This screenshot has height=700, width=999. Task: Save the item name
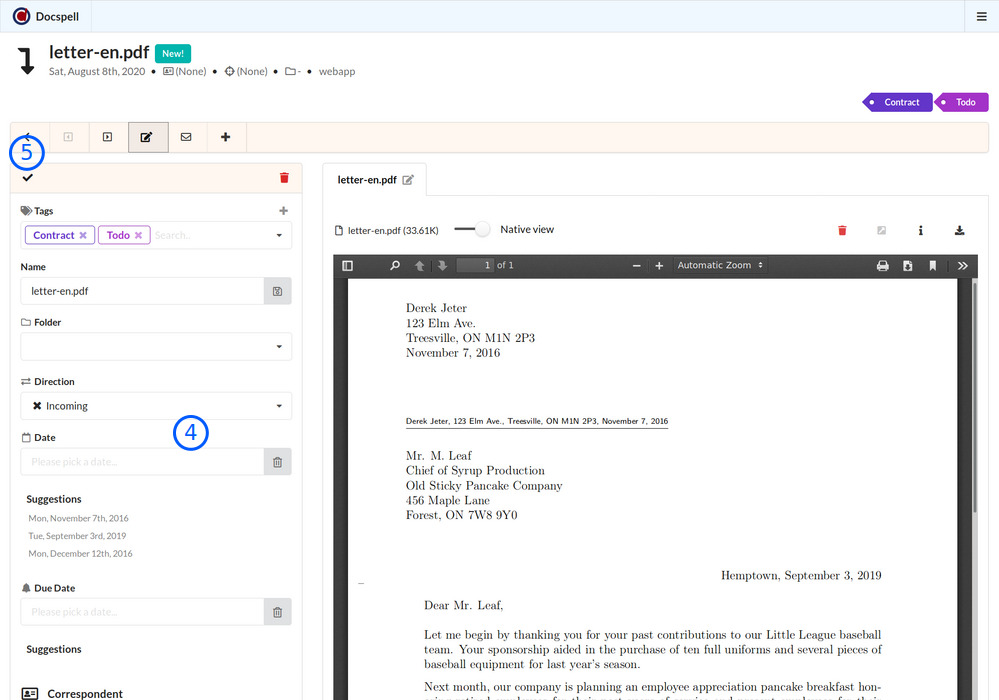[277, 291]
